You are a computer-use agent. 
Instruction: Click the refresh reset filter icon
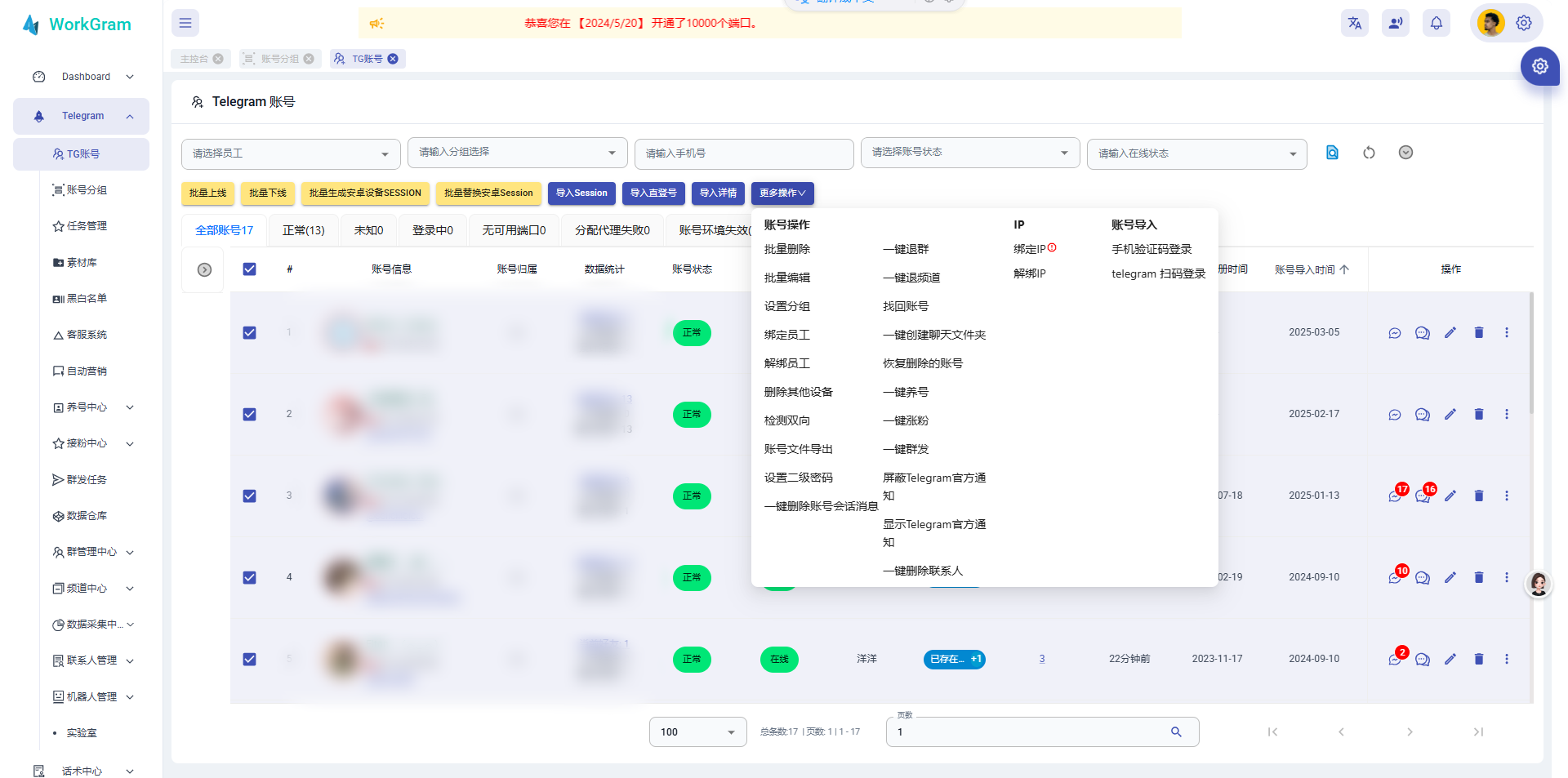[x=1369, y=153]
